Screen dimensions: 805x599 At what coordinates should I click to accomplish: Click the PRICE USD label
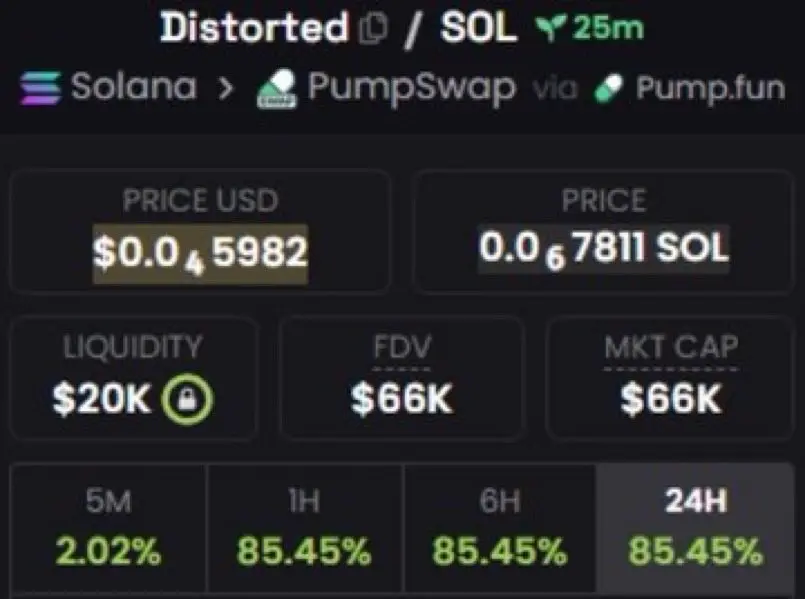pos(200,201)
